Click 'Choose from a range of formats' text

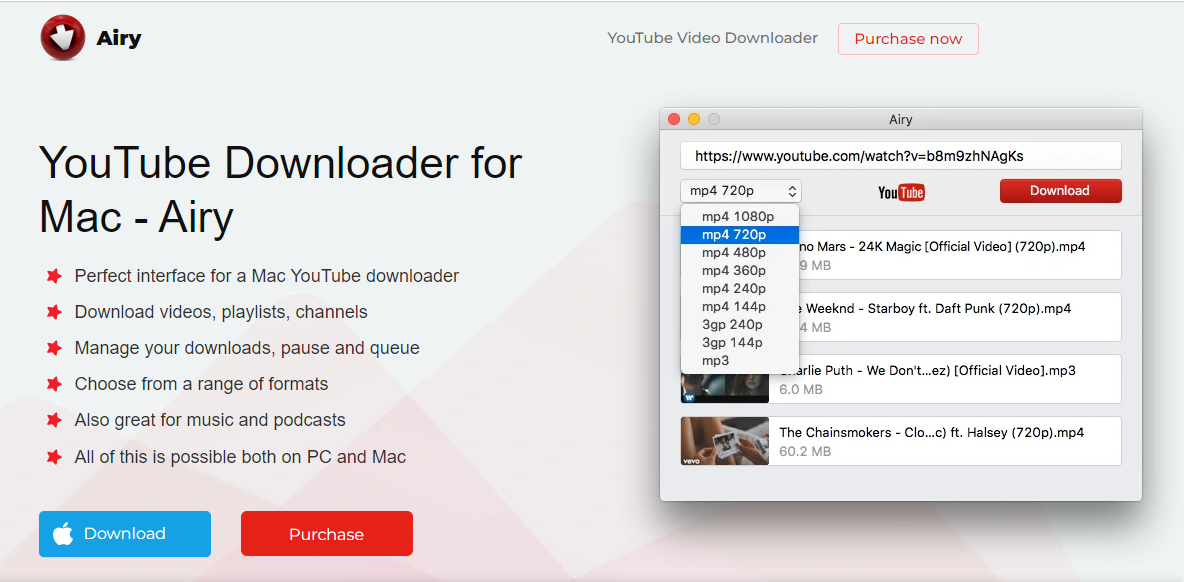(x=202, y=384)
